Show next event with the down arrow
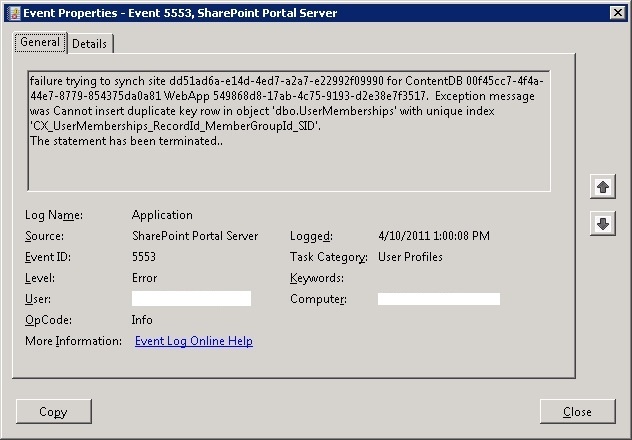The height and width of the screenshot is (440, 632). coord(603,224)
